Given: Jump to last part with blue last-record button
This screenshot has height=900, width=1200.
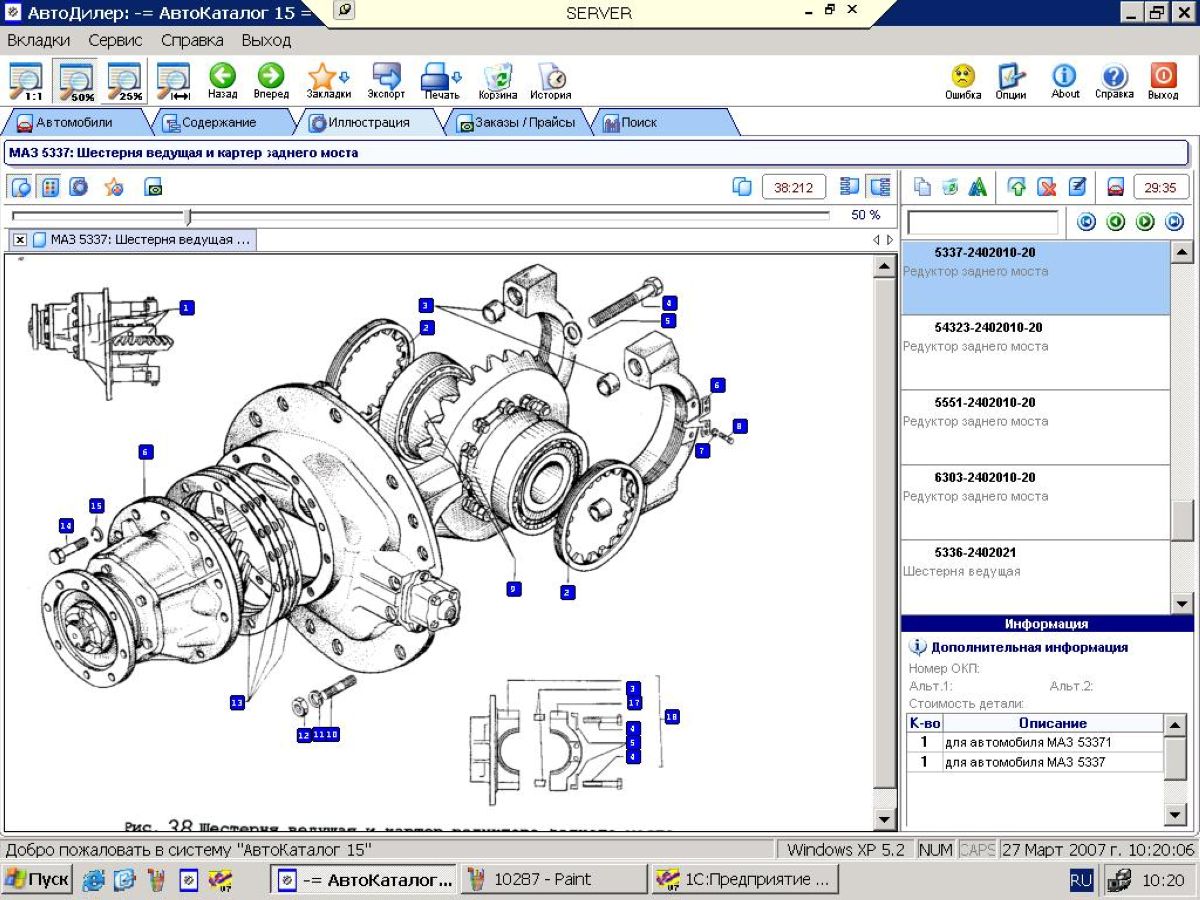Looking at the screenshot, I should pos(1175,222).
